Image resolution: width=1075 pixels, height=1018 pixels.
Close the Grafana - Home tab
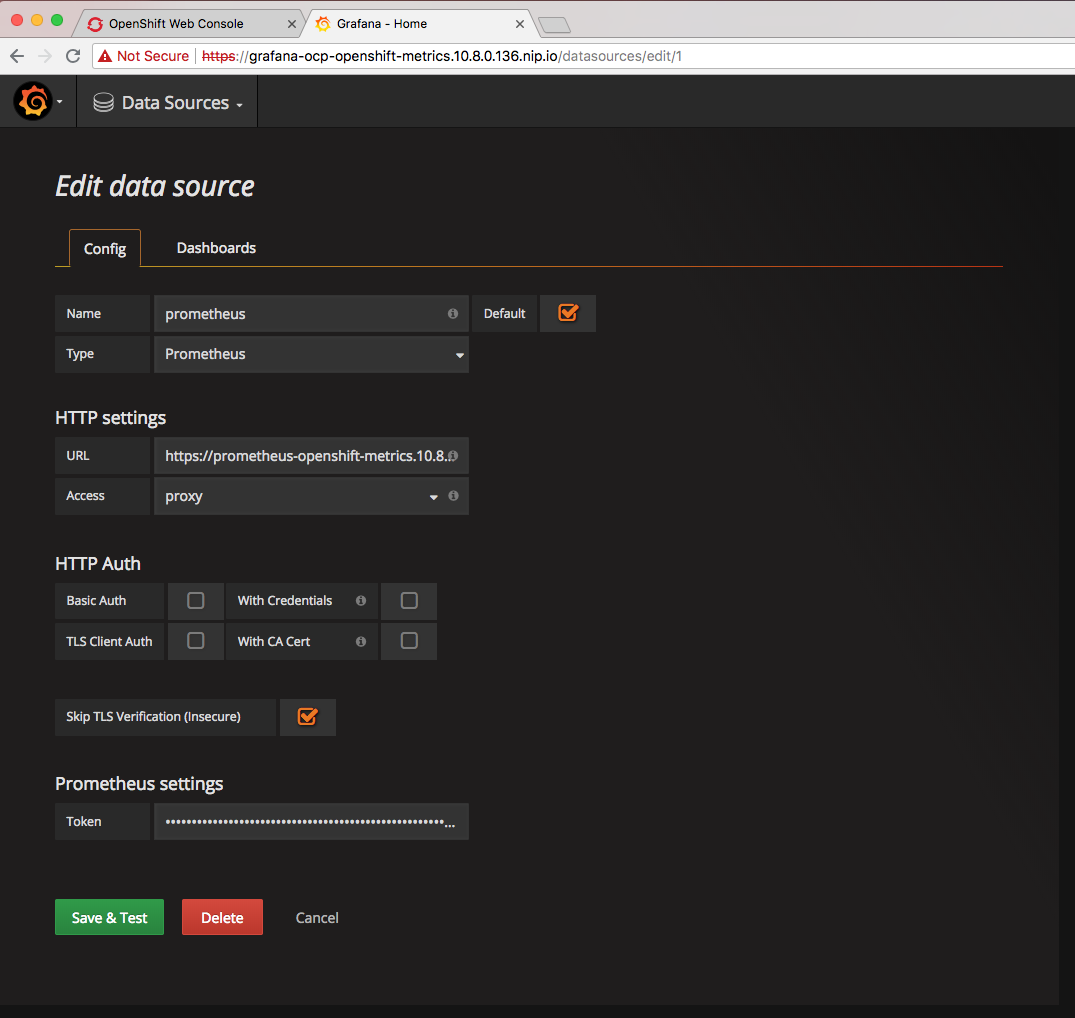(520, 24)
